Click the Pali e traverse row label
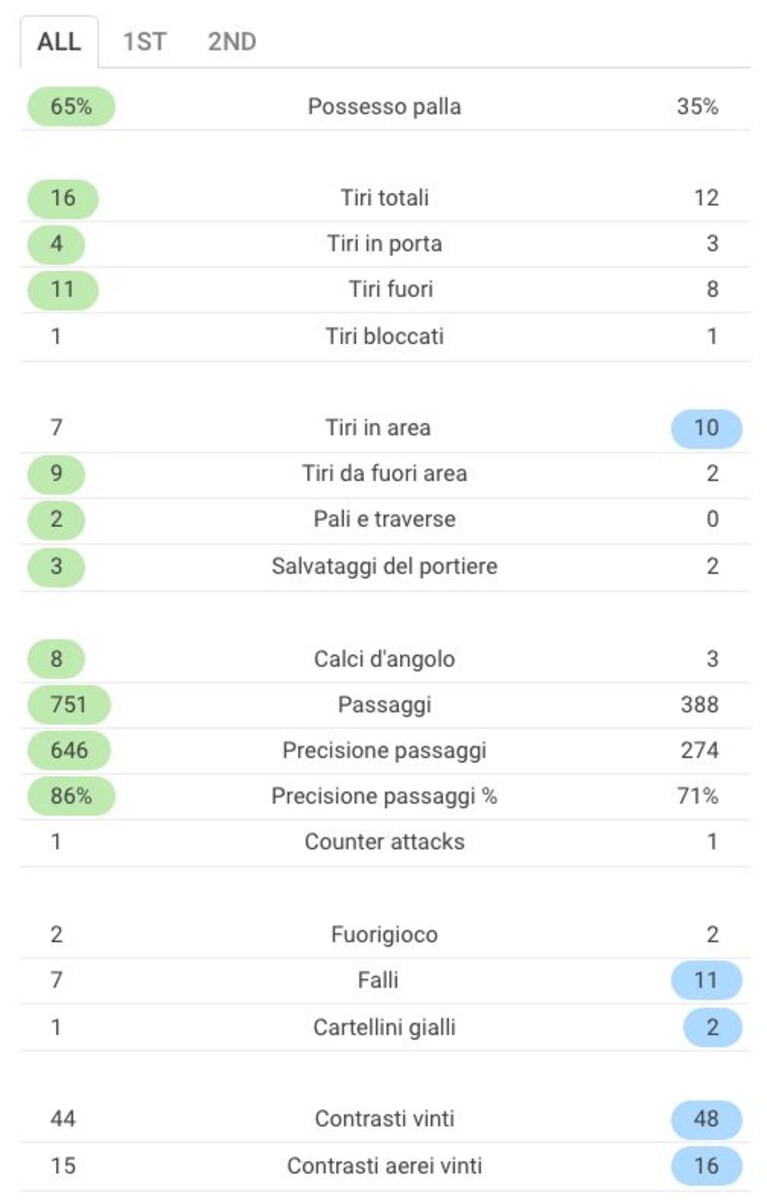The width and height of the screenshot is (767, 1204). (385, 520)
